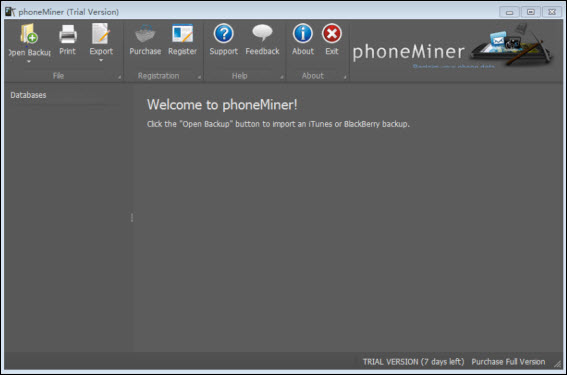The width and height of the screenshot is (567, 375).
Task: Click the window resize grip
Action: click(x=557, y=364)
